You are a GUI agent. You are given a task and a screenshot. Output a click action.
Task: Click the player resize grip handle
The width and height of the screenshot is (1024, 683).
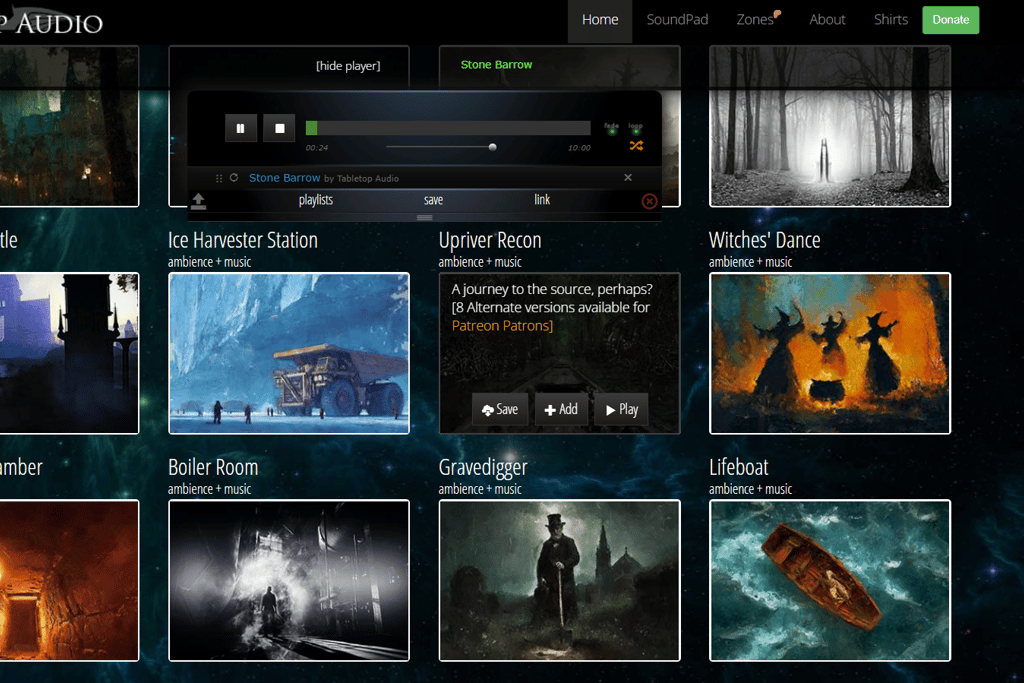pos(424,217)
